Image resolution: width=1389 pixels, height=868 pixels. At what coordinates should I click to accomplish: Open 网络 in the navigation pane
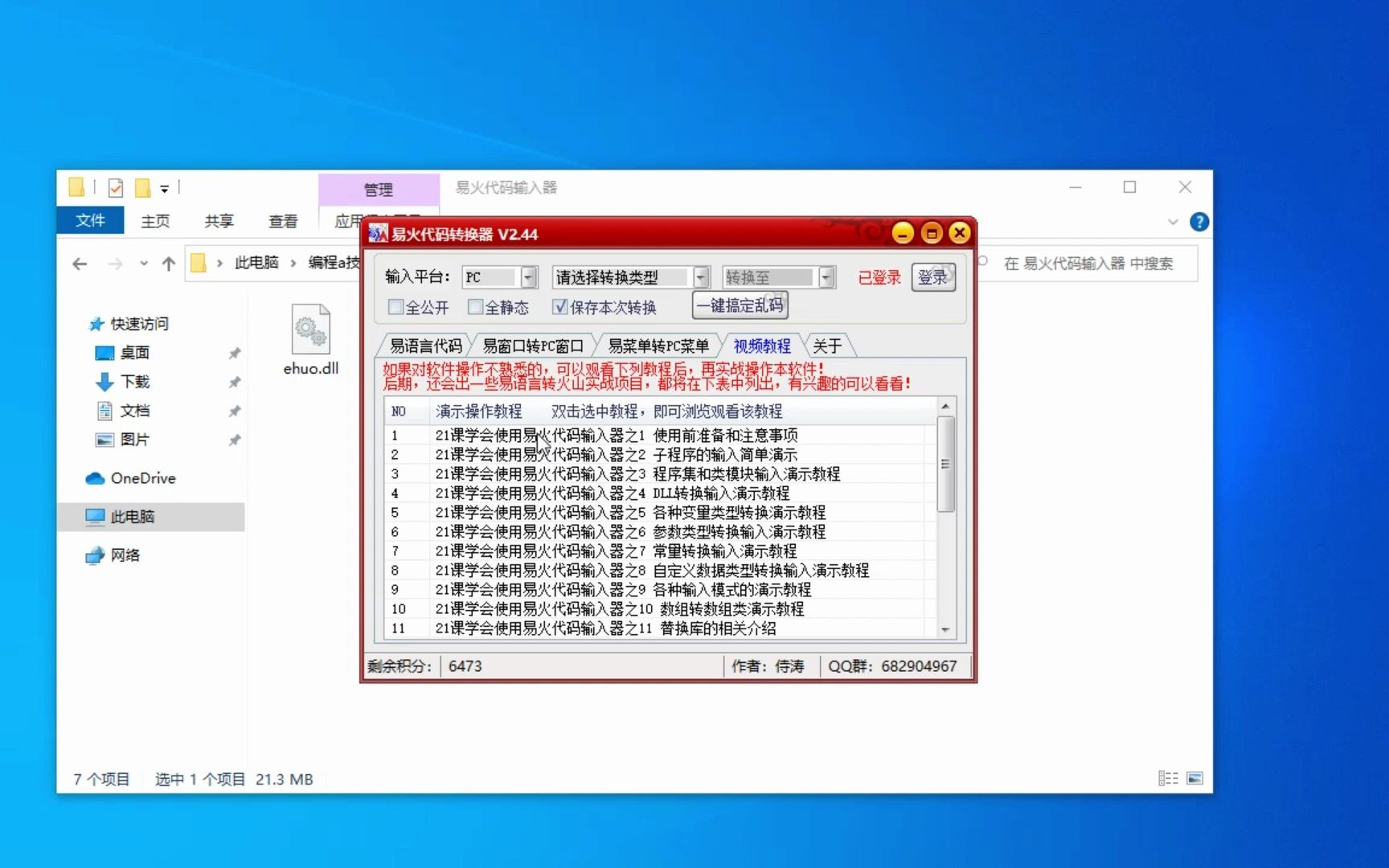coord(125,555)
